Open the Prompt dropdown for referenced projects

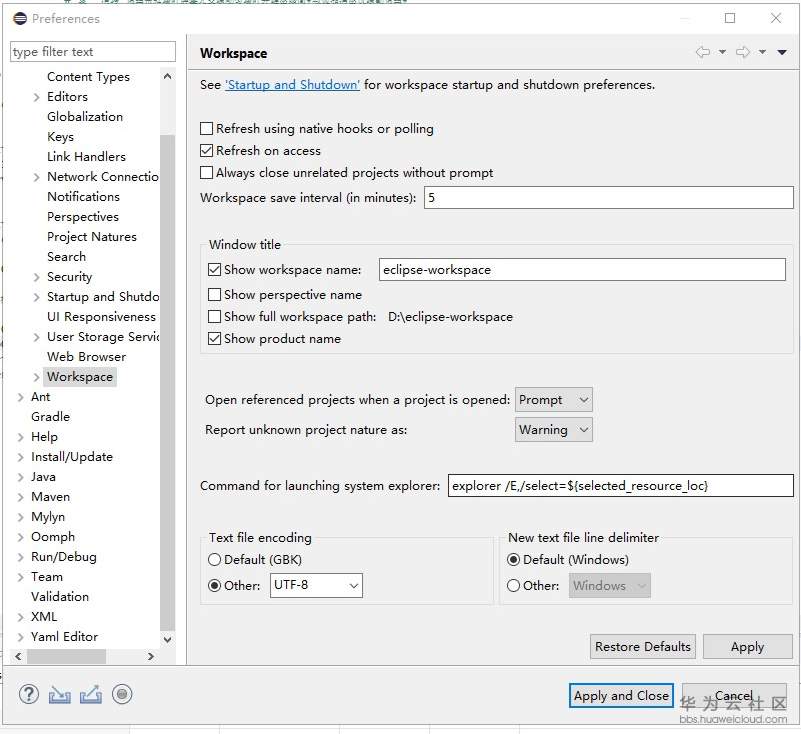pos(554,399)
